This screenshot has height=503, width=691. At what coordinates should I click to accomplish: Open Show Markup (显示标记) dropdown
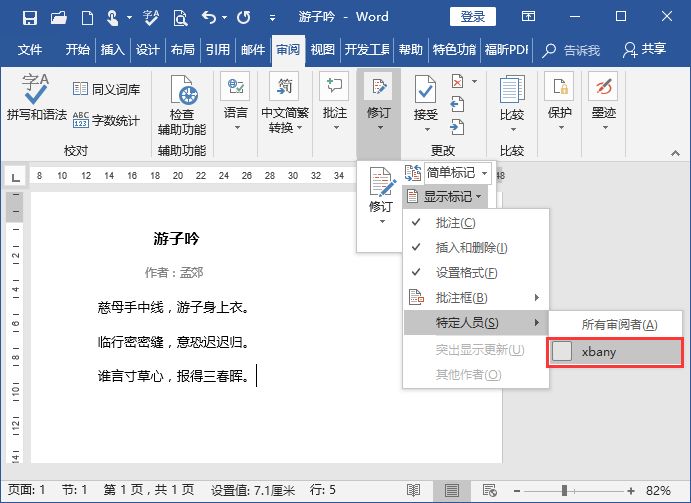pyautogui.click(x=444, y=196)
